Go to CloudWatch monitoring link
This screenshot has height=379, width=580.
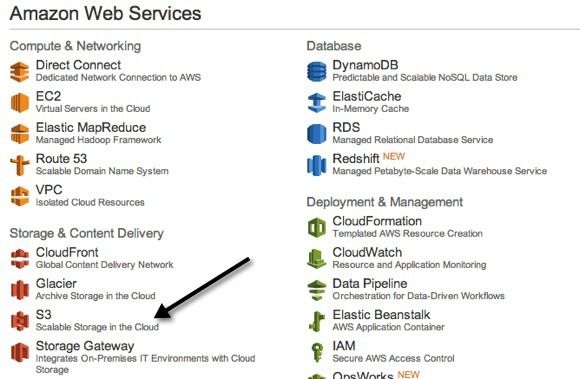click(x=367, y=253)
